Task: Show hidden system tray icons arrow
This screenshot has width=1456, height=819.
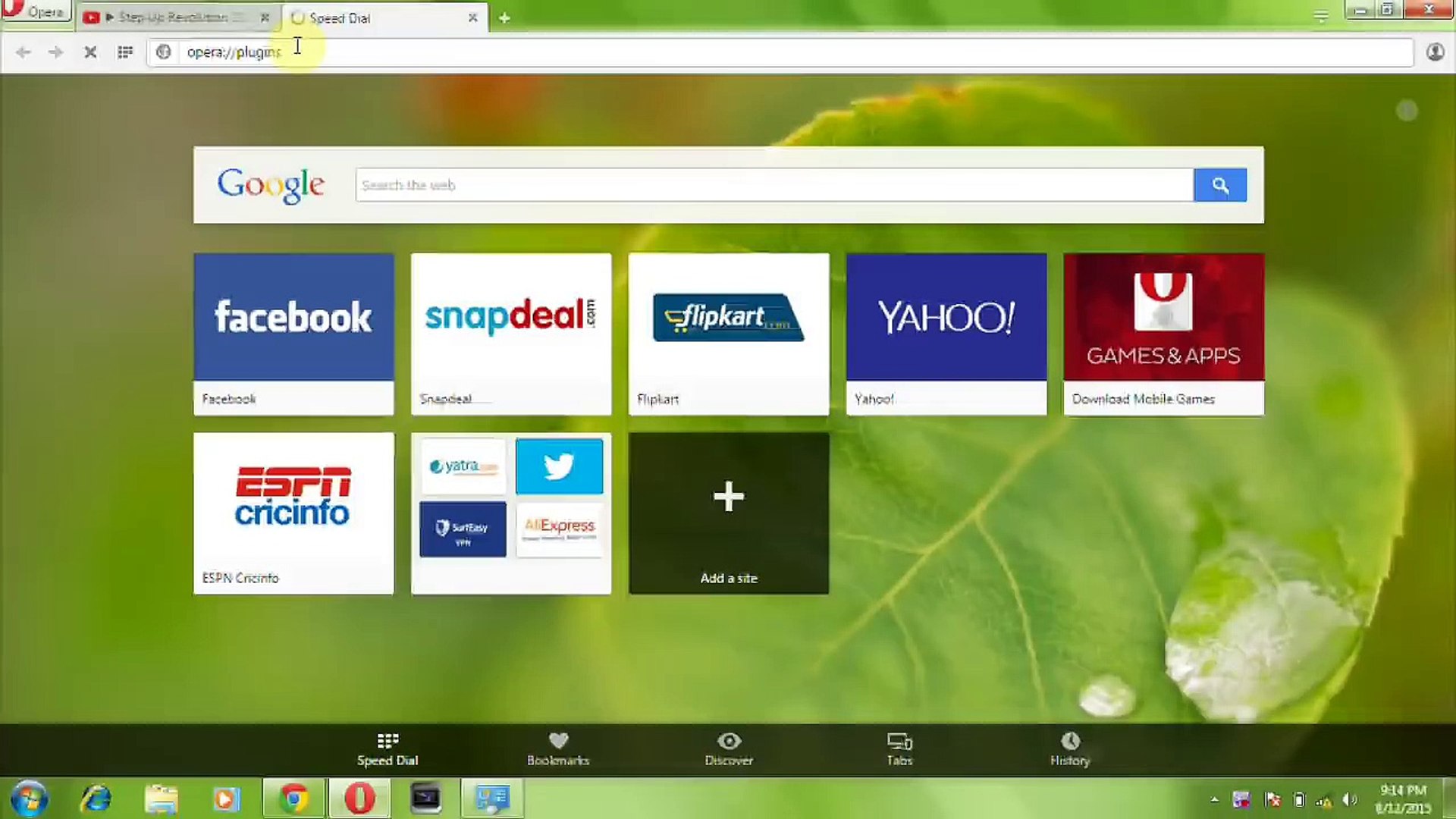Action: tap(1214, 799)
